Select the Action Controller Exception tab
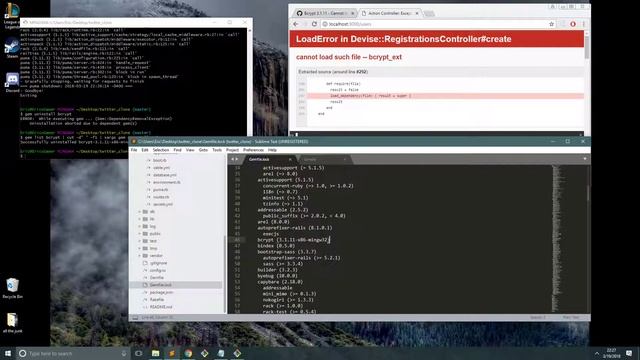The height and width of the screenshot is (360, 640). click(x=389, y=13)
